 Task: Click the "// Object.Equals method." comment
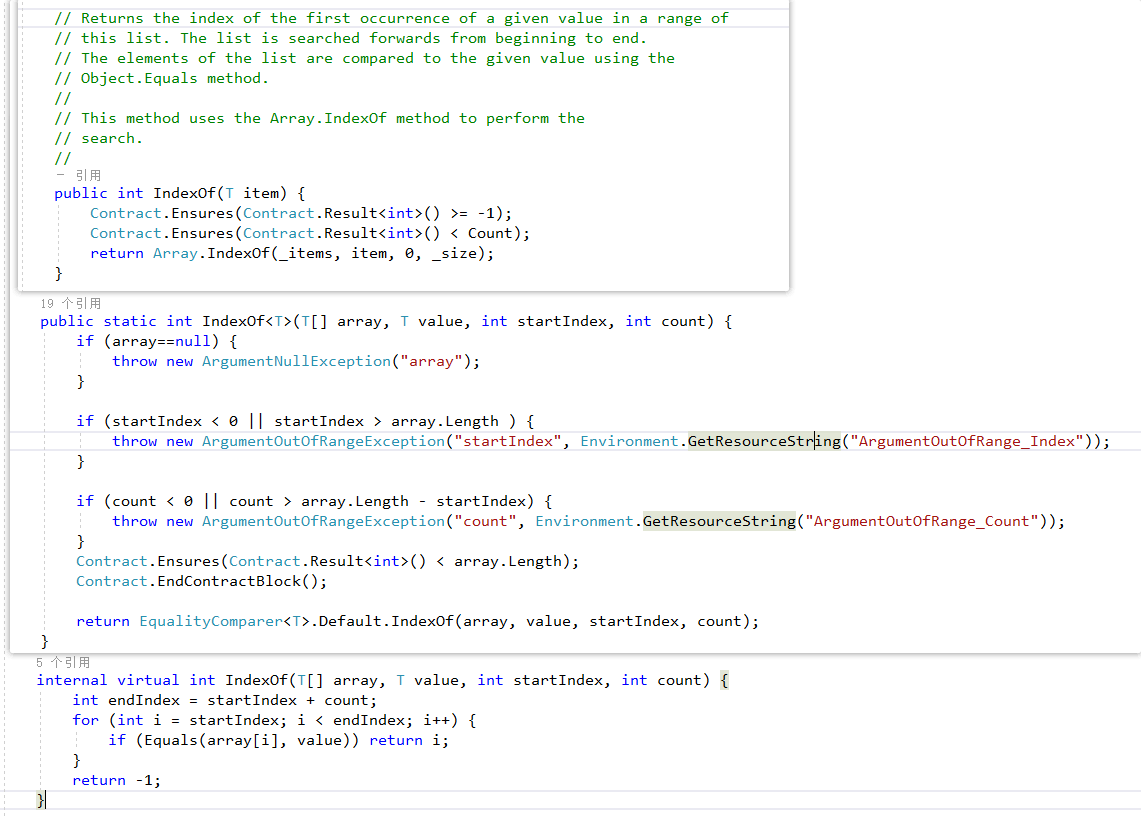pos(162,78)
